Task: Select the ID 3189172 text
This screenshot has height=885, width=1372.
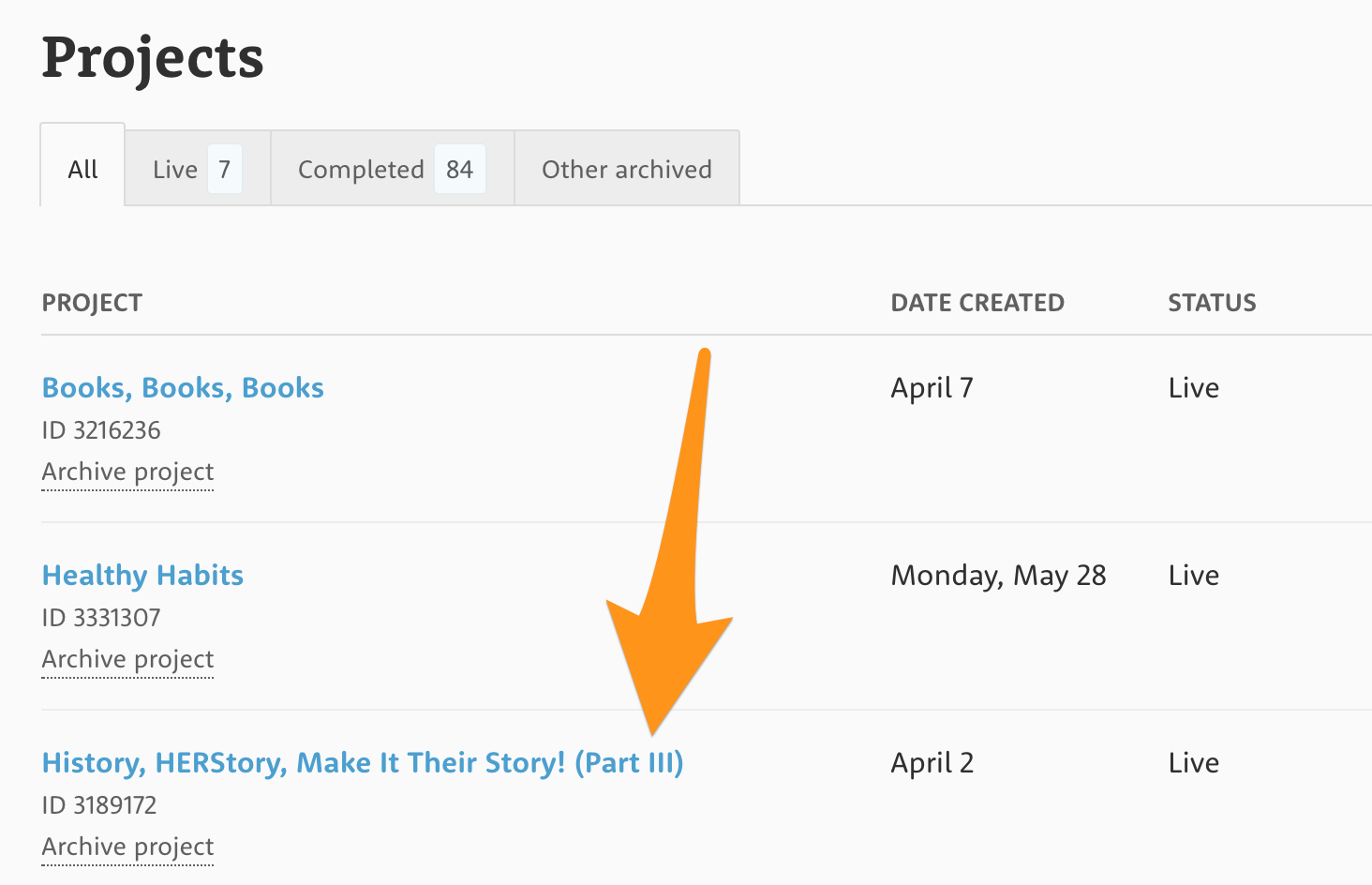Action: 99,805
